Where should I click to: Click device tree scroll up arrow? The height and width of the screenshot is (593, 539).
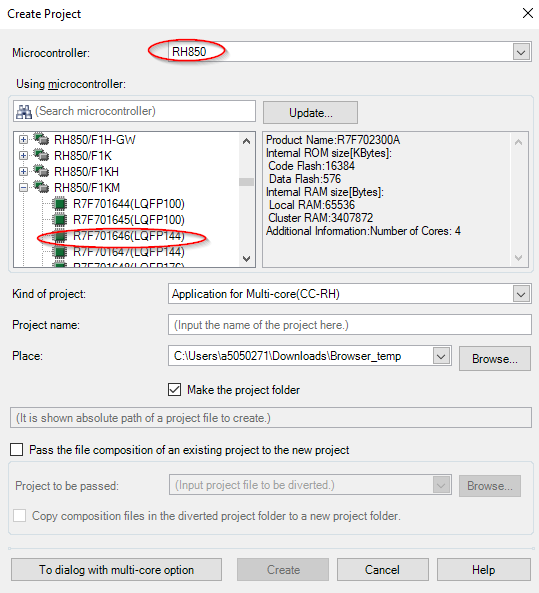click(x=247, y=141)
